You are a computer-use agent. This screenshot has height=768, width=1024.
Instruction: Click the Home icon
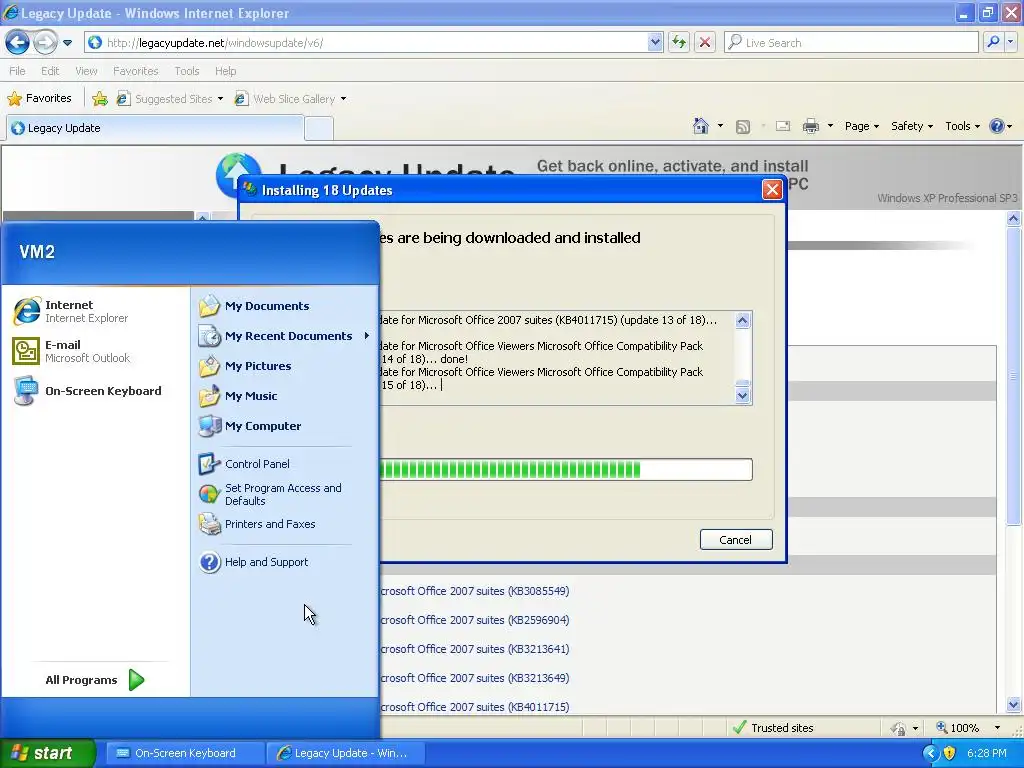pyautogui.click(x=701, y=126)
